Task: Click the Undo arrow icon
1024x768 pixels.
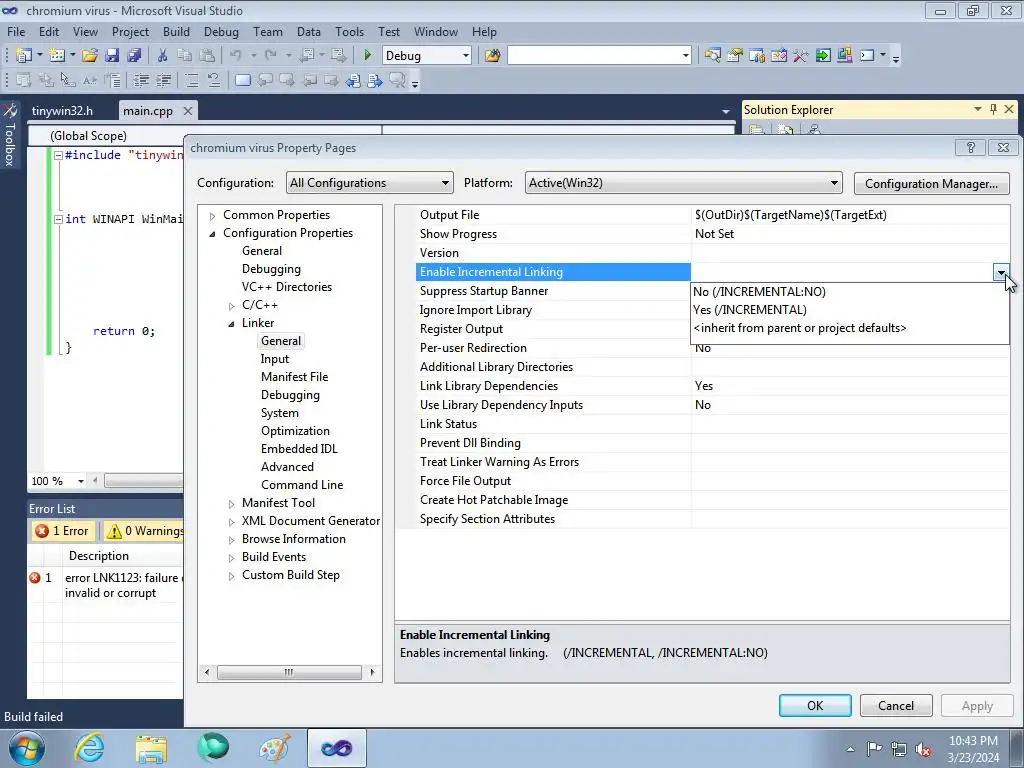Action: 236,56
